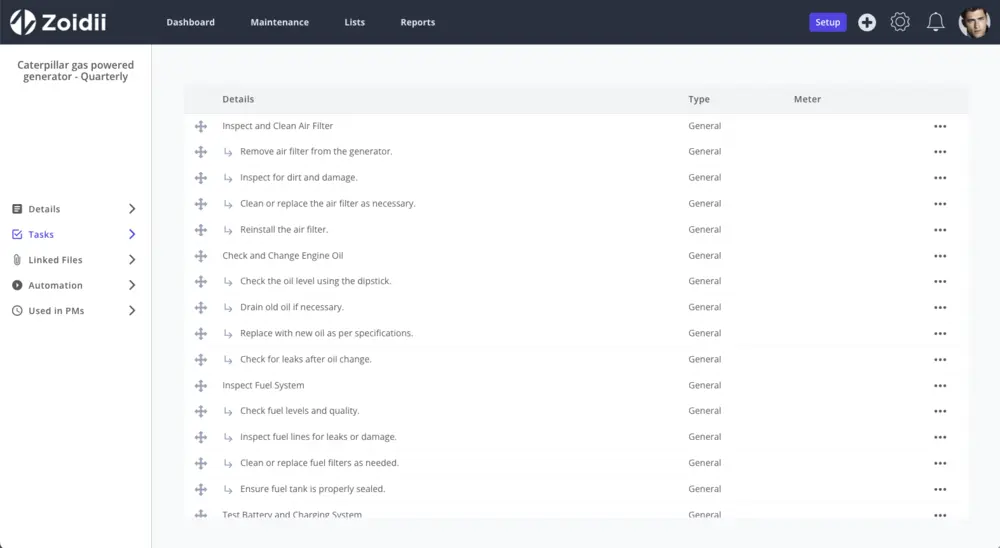Select subtask 'Check the oil level using the dipstick.'
1000x548 pixels.
pos(316,281)
